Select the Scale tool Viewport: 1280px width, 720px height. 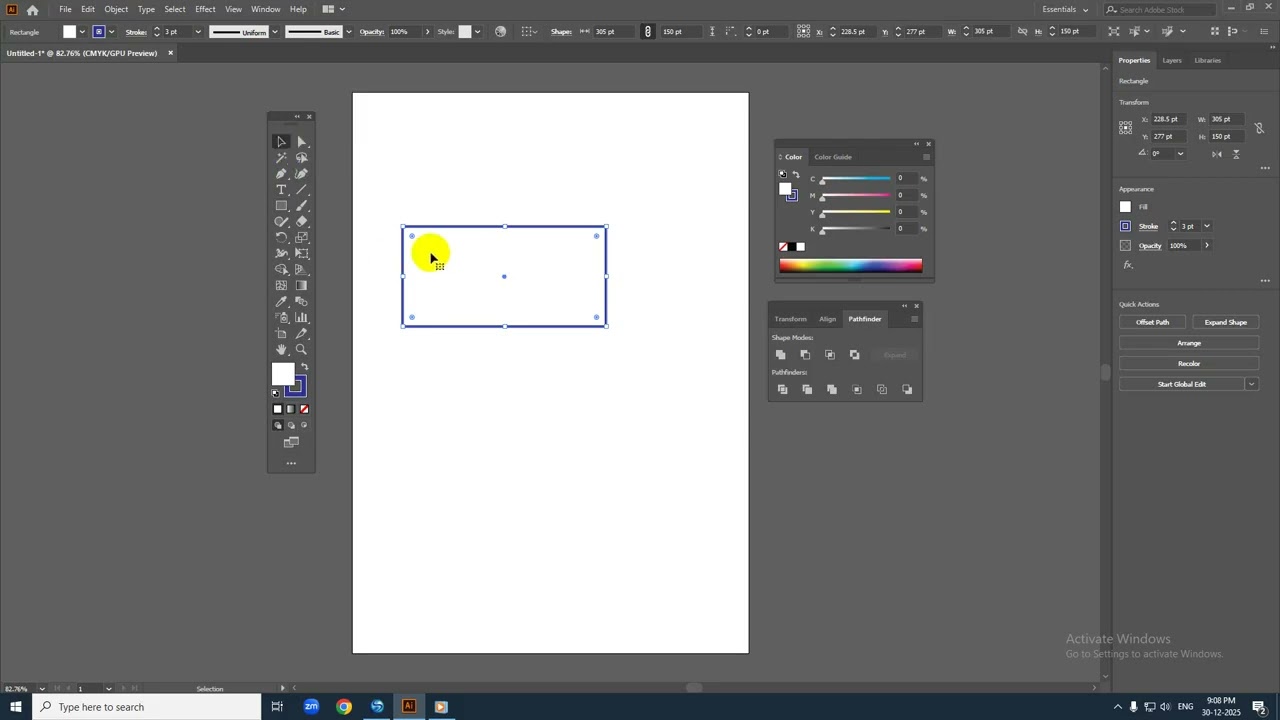(301, 238)
